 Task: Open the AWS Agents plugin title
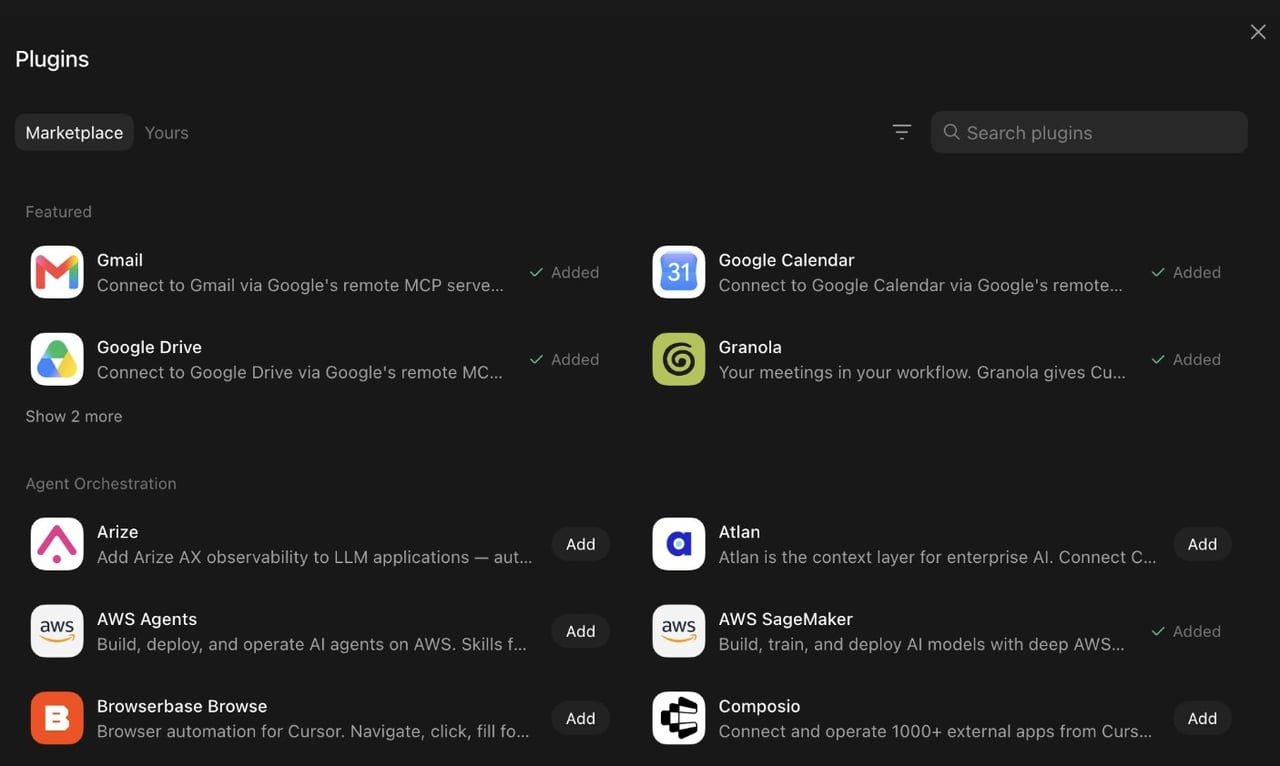147,619
